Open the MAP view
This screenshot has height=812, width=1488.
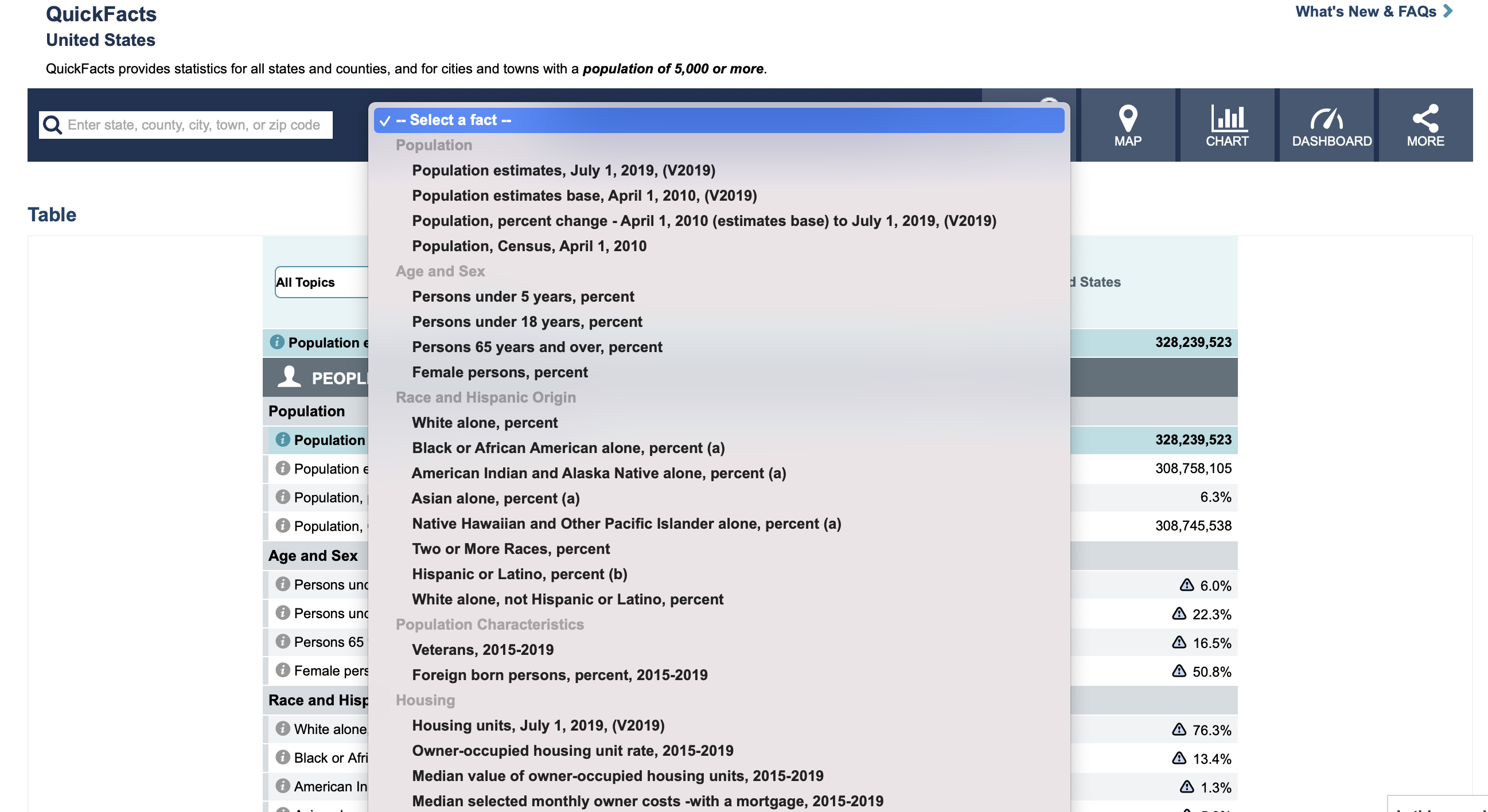(x=1128, y=125)
